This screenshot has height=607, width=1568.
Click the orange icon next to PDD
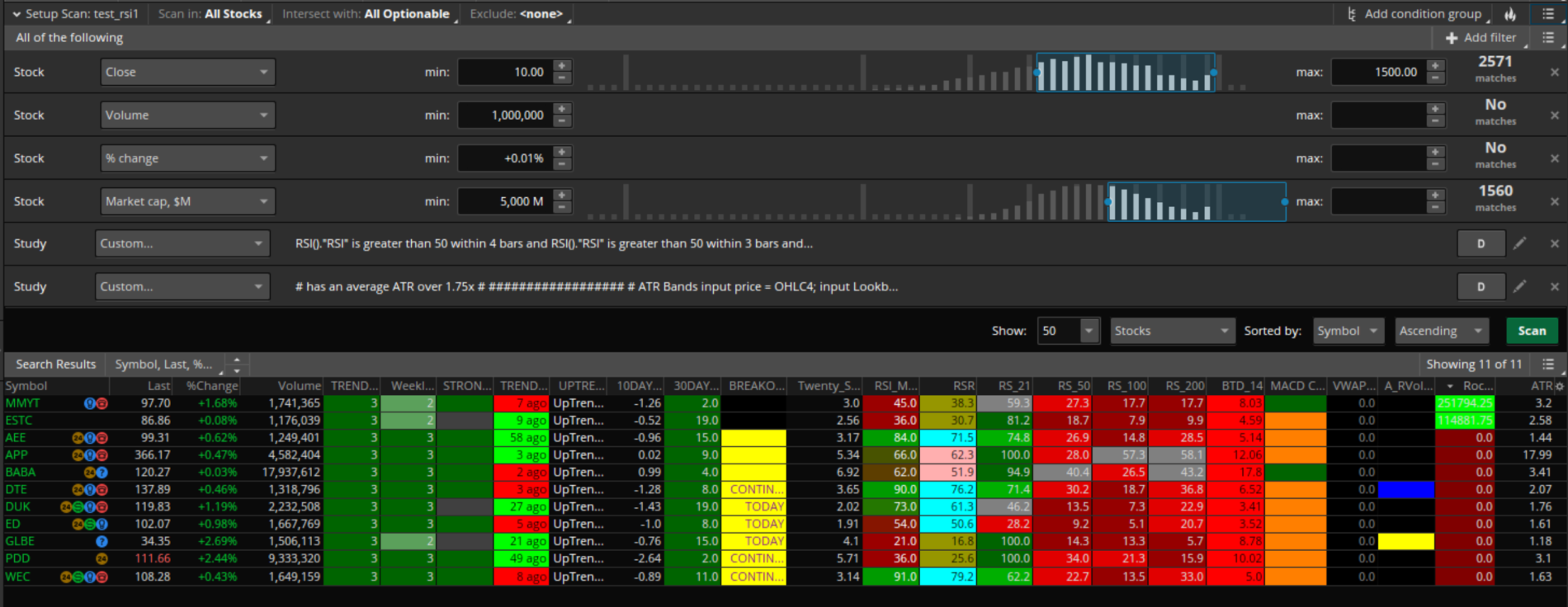pos(102,558)
